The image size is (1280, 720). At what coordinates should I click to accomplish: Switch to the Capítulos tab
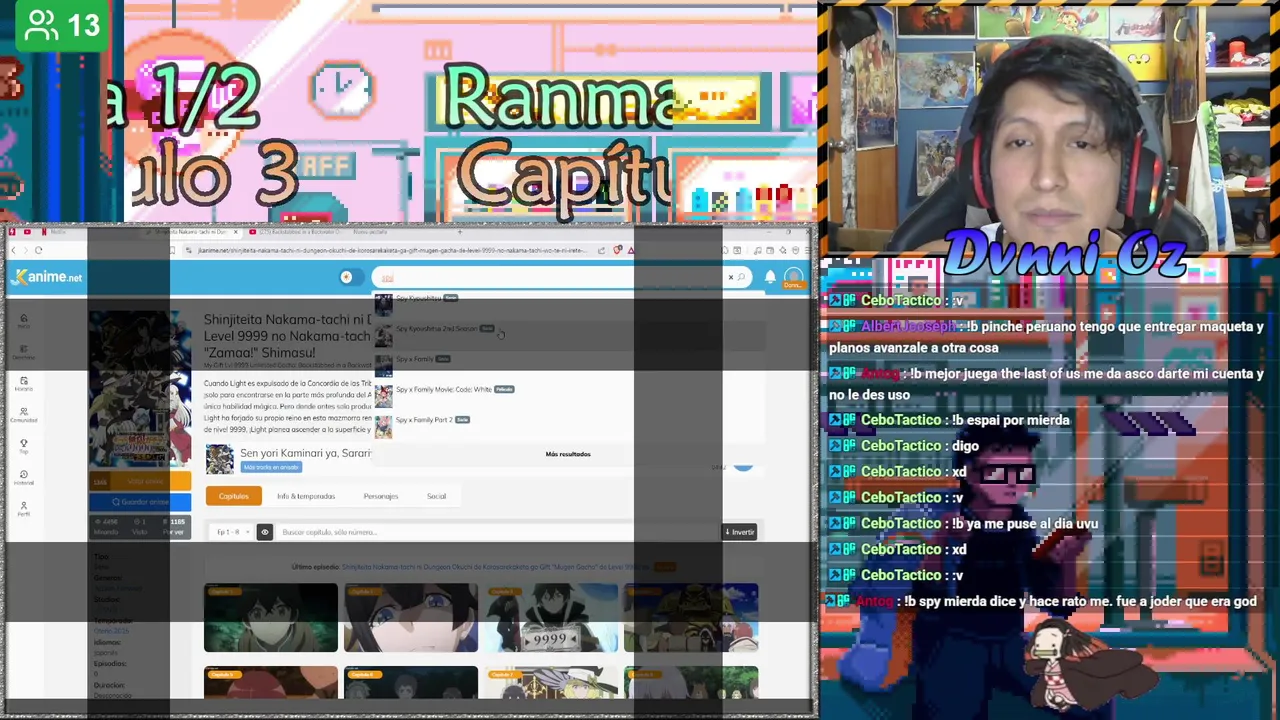233,496
